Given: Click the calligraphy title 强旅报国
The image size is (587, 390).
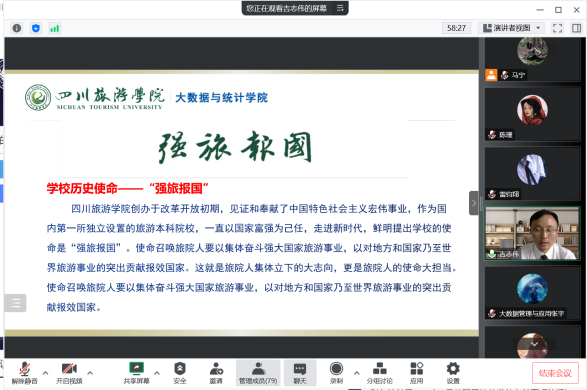Looking at the screenshot, I should pyautogui.click(x=235, y=147).
